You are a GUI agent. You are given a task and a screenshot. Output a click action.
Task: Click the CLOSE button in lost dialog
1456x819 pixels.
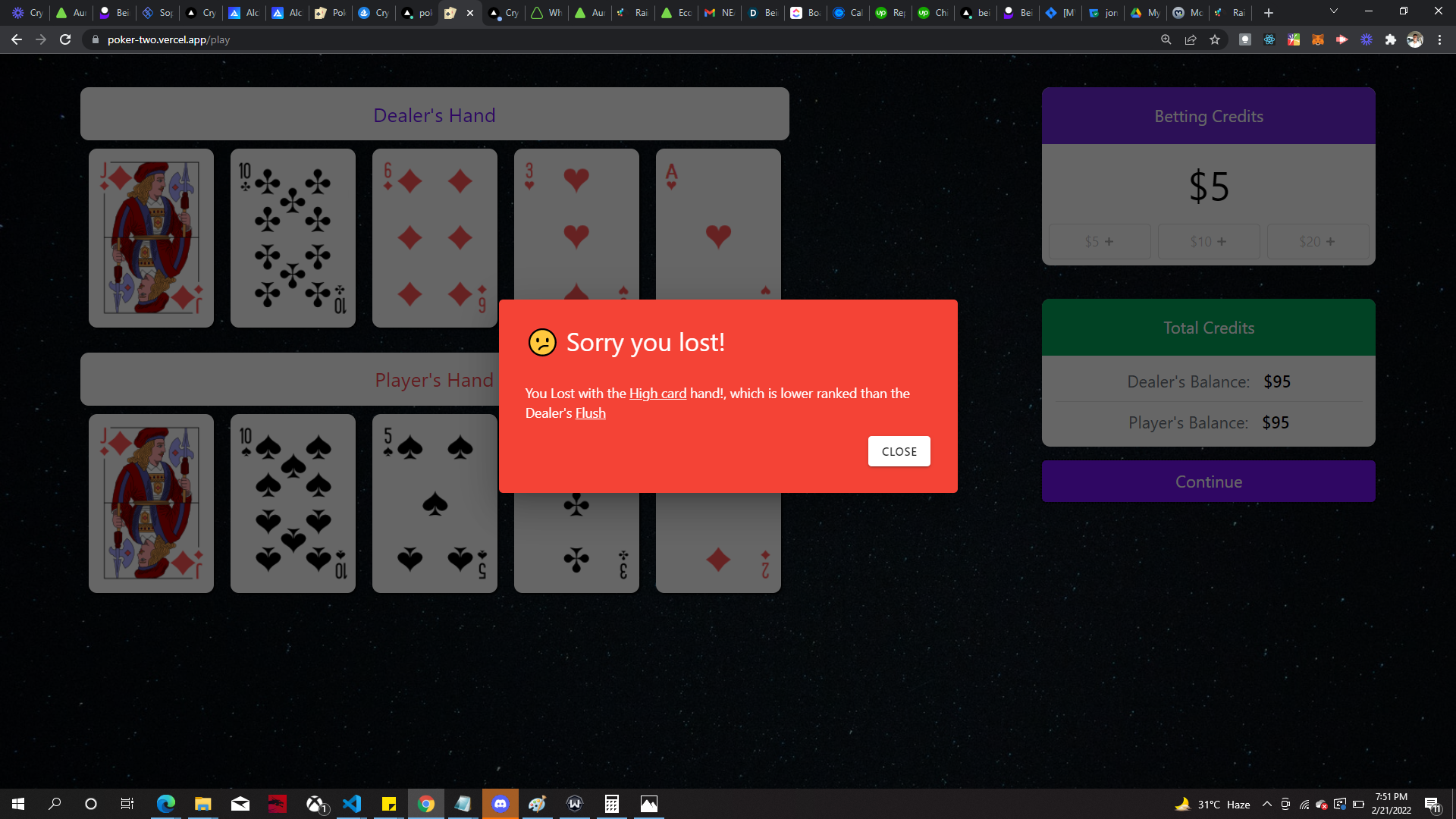(x=899, y=451)
